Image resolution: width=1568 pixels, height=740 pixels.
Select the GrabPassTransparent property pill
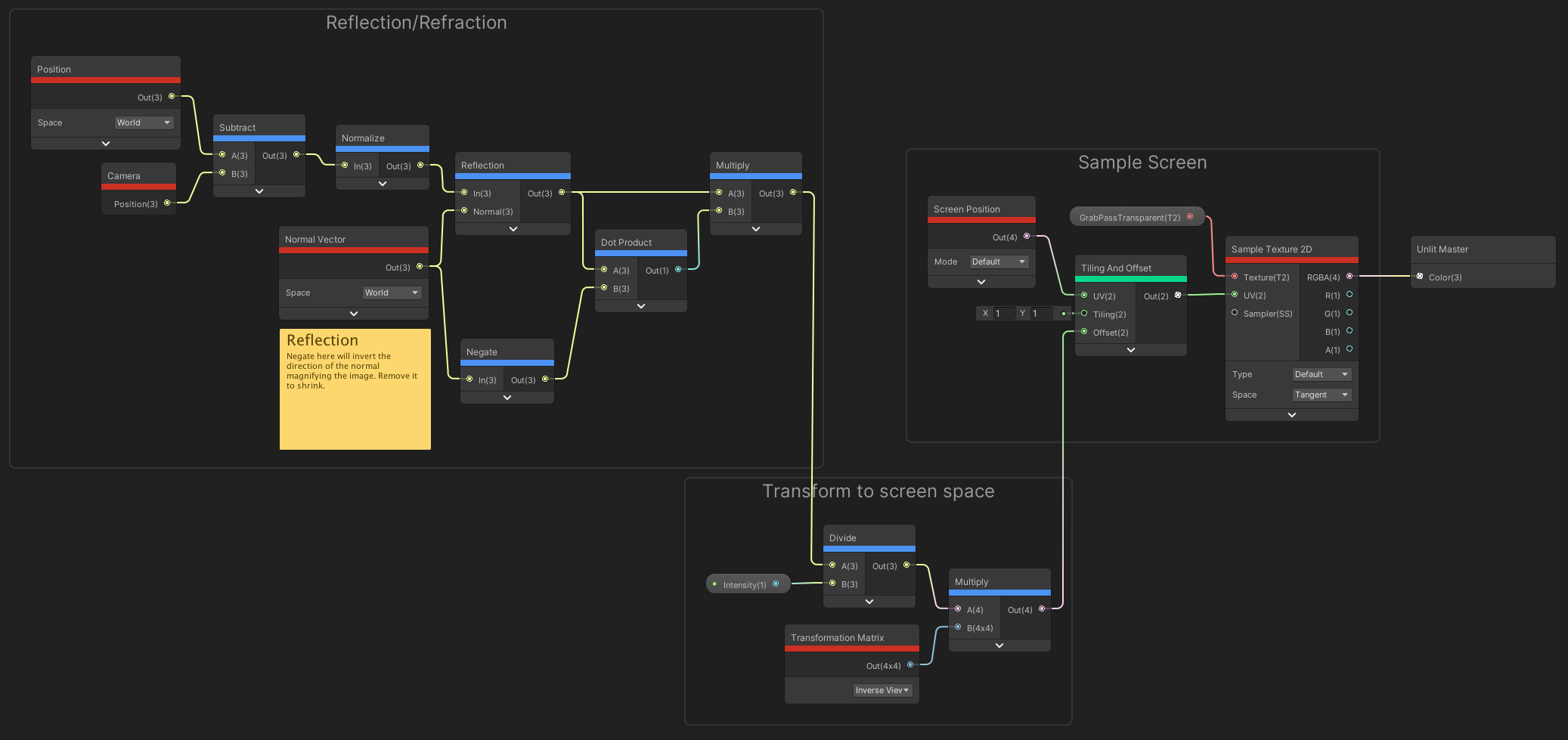click(1137, 217)
